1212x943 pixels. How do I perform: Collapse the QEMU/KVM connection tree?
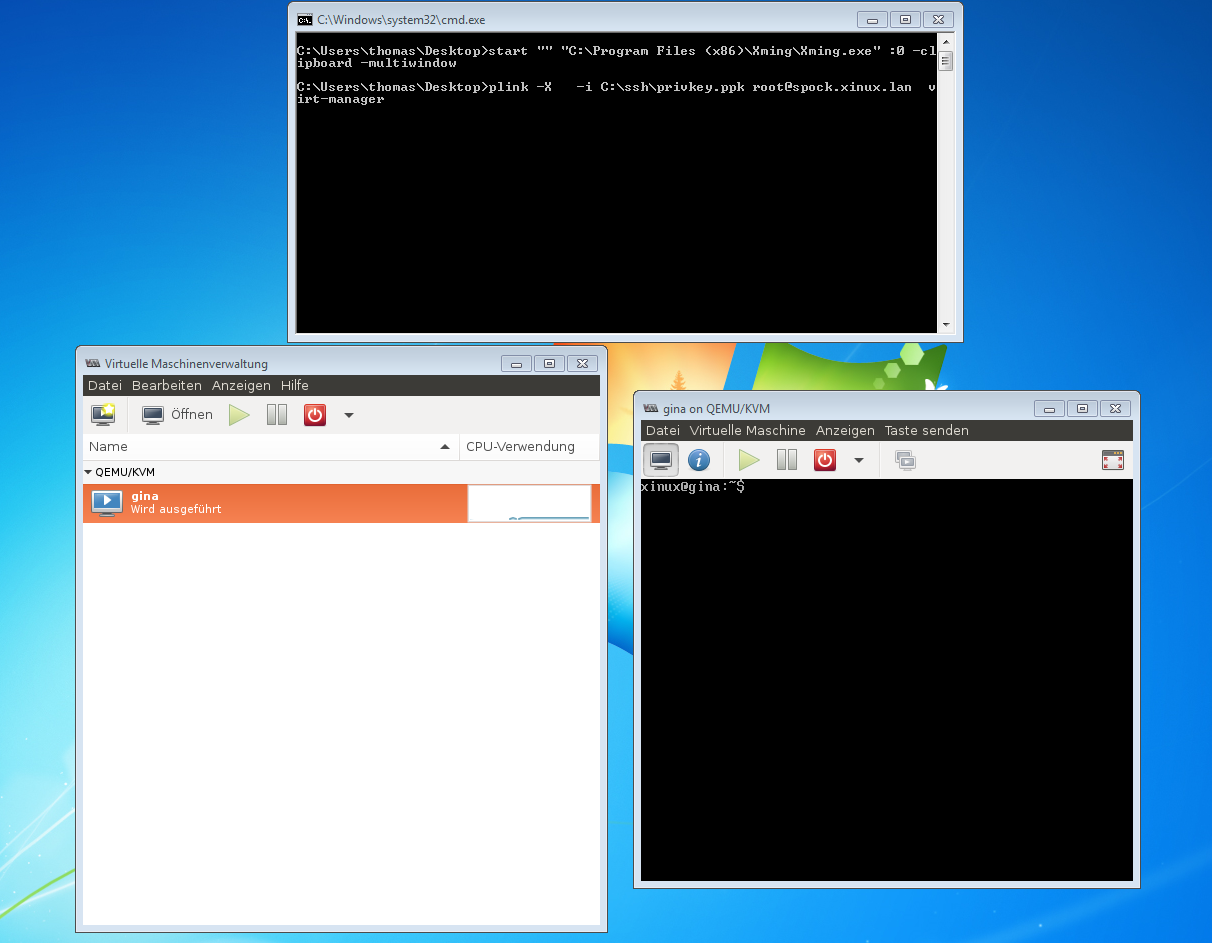[88, 472]
